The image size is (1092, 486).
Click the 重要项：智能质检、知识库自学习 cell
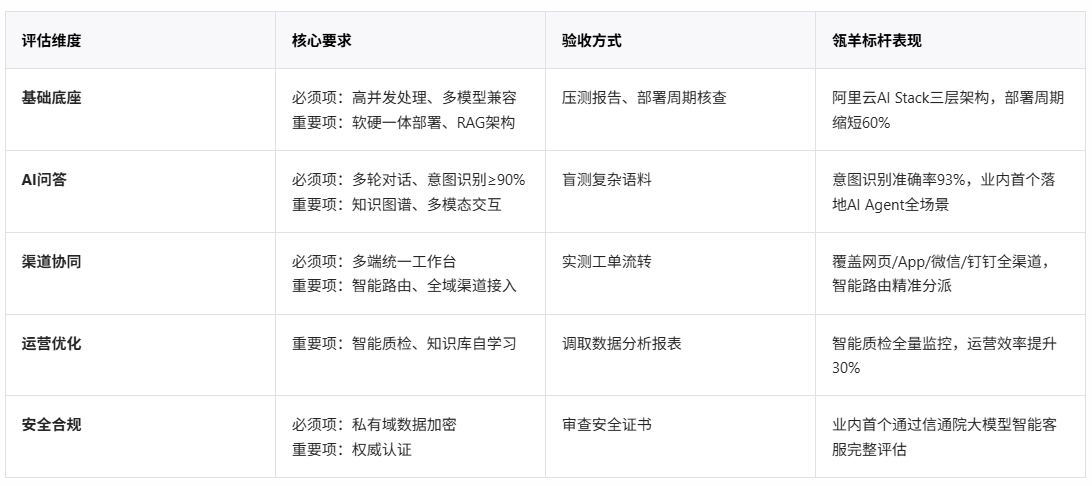pyautogui.click(x=404, y=343)
